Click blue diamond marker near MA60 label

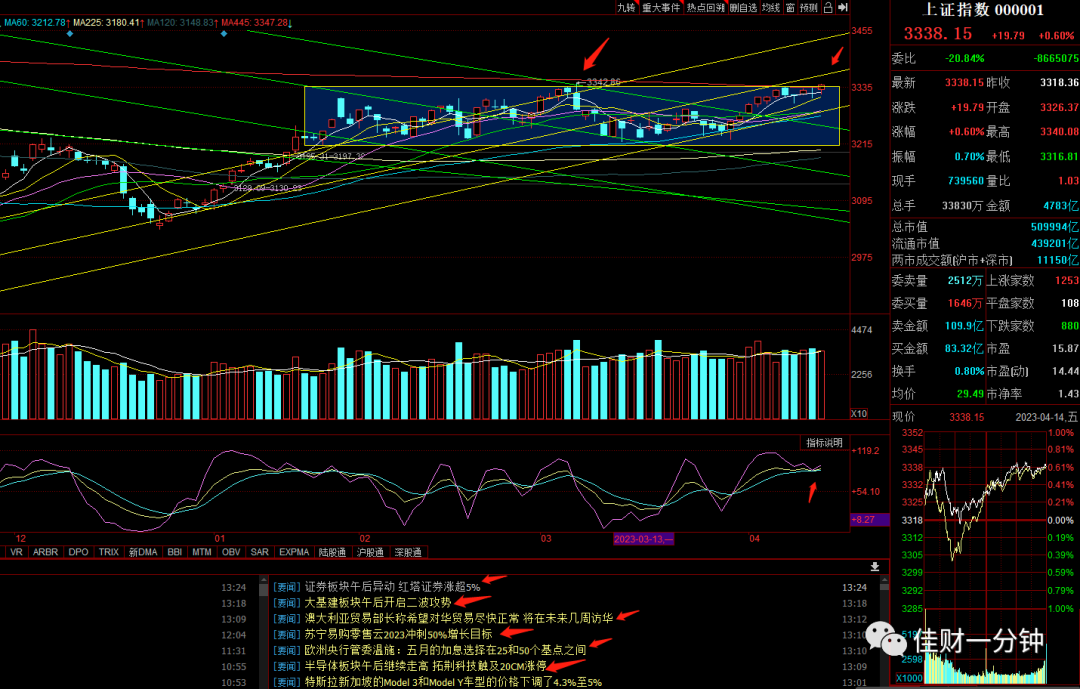point(70,33)
